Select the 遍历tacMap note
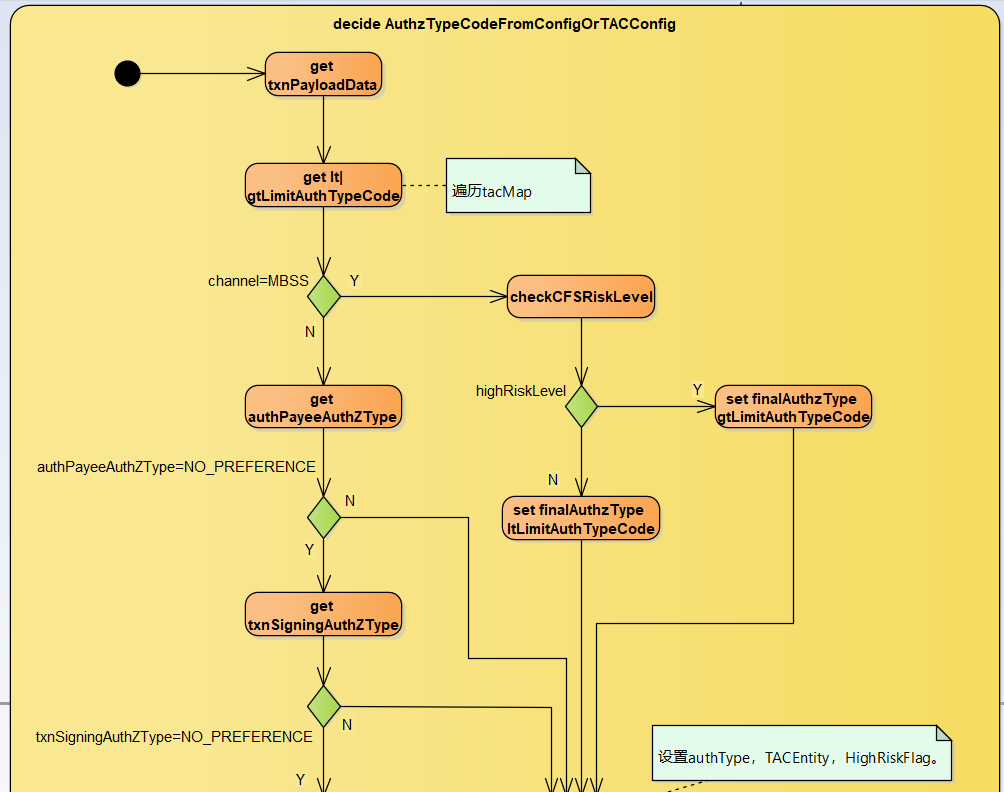1004x792 pixels. [518, 186]
